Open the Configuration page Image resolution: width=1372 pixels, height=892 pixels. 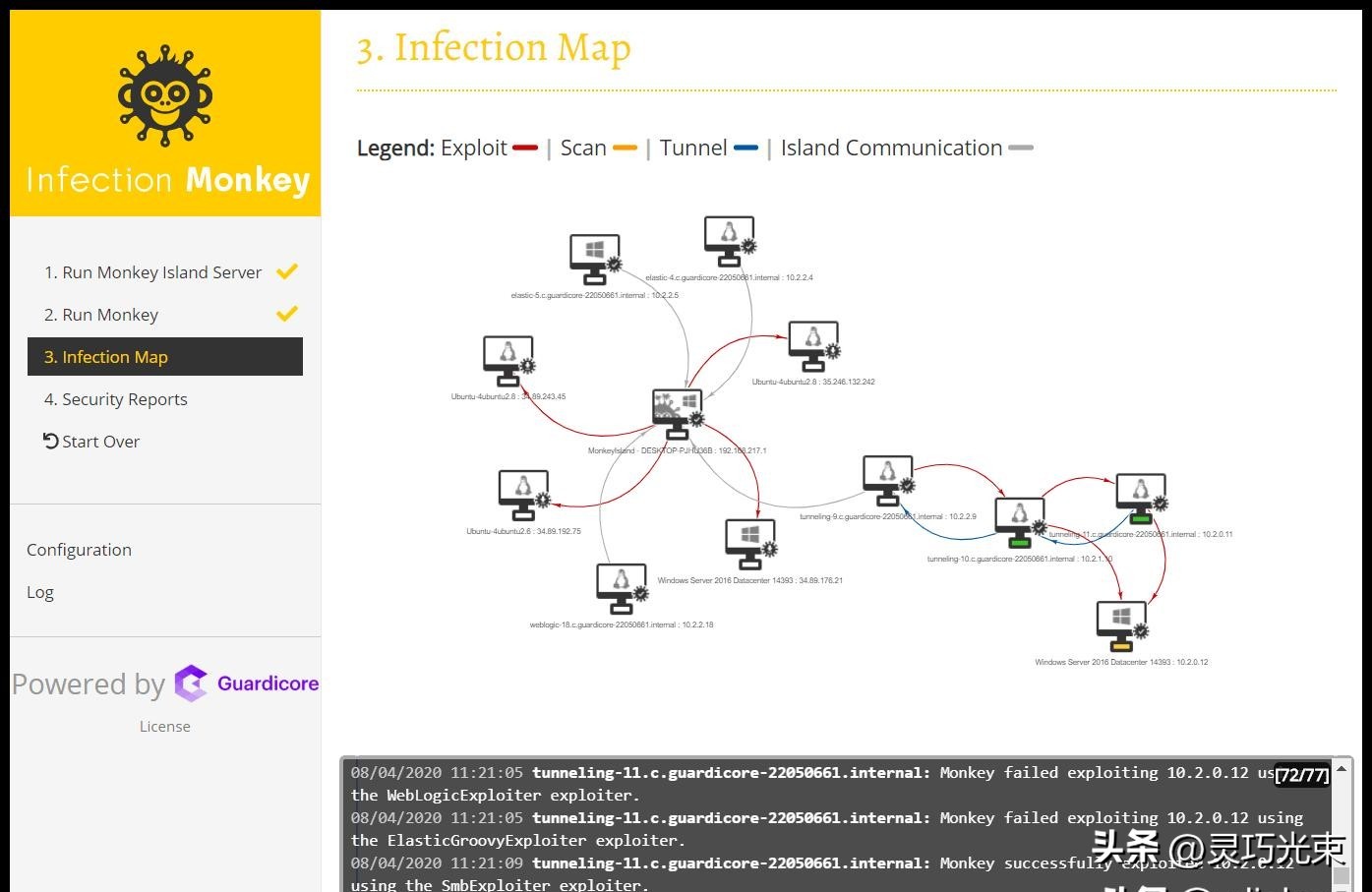79,550
